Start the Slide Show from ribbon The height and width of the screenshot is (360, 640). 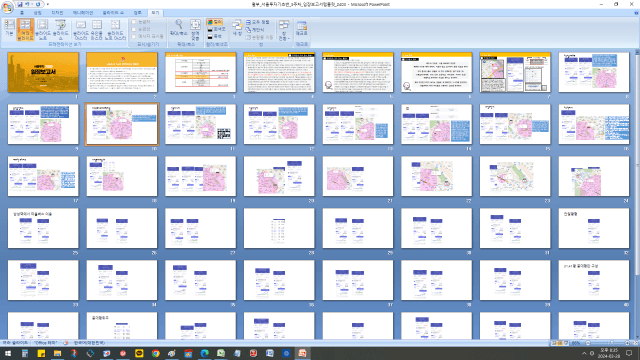click(60, 29)
